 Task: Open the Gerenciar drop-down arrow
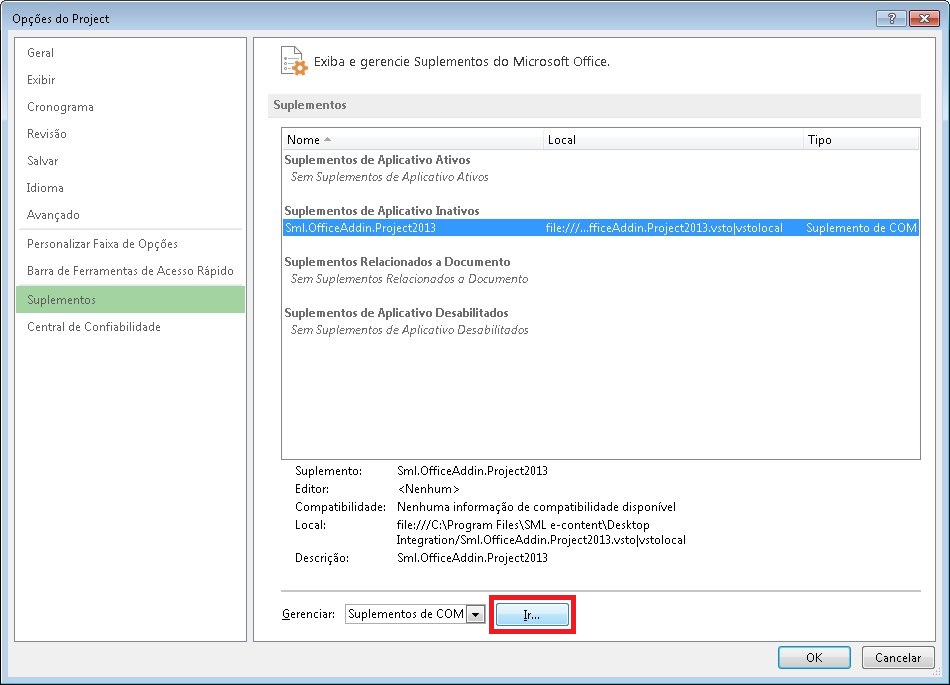click(x=476, y=614)
